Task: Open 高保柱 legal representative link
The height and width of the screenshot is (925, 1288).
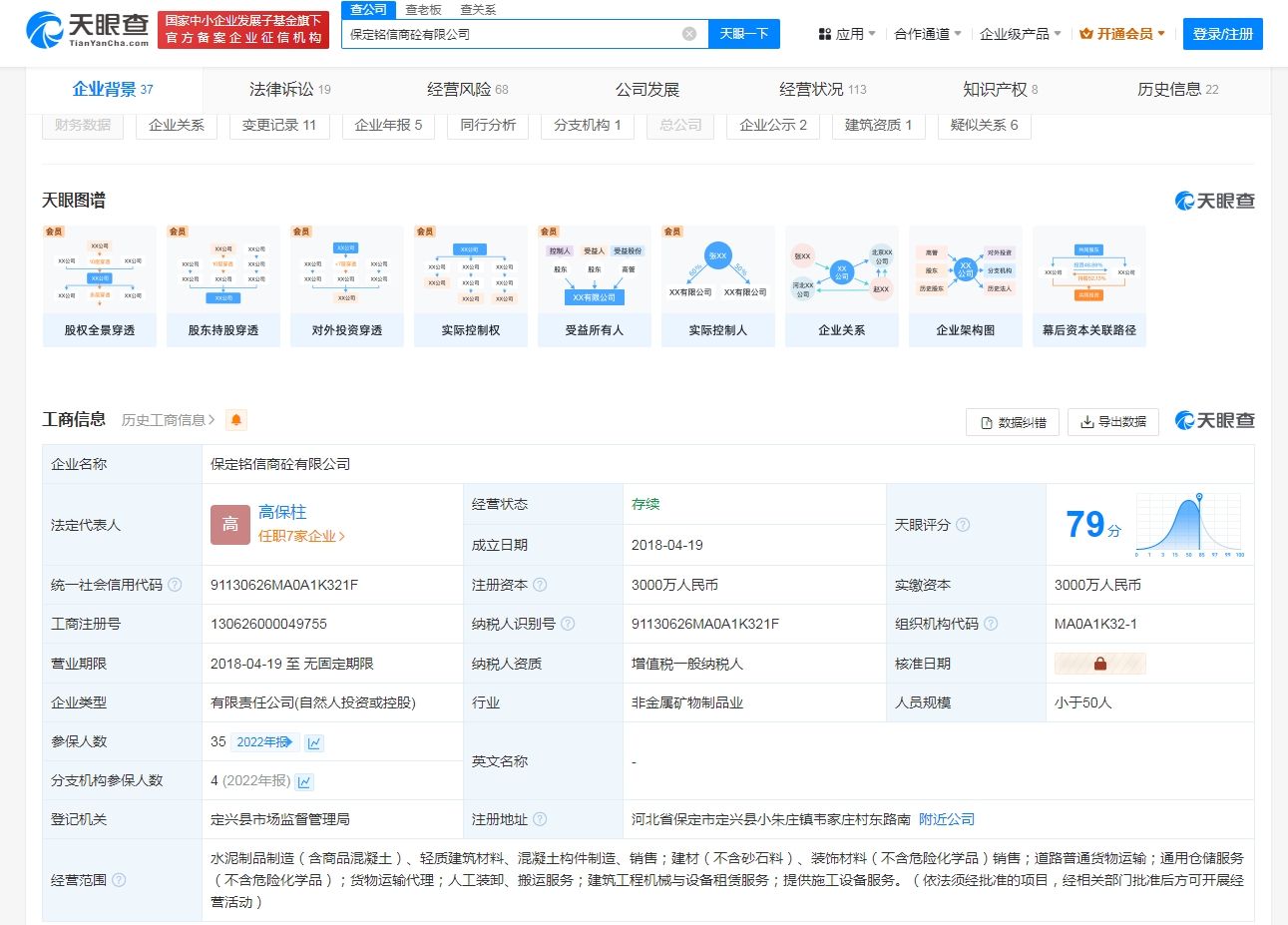Action: click(x=282, y=512)
